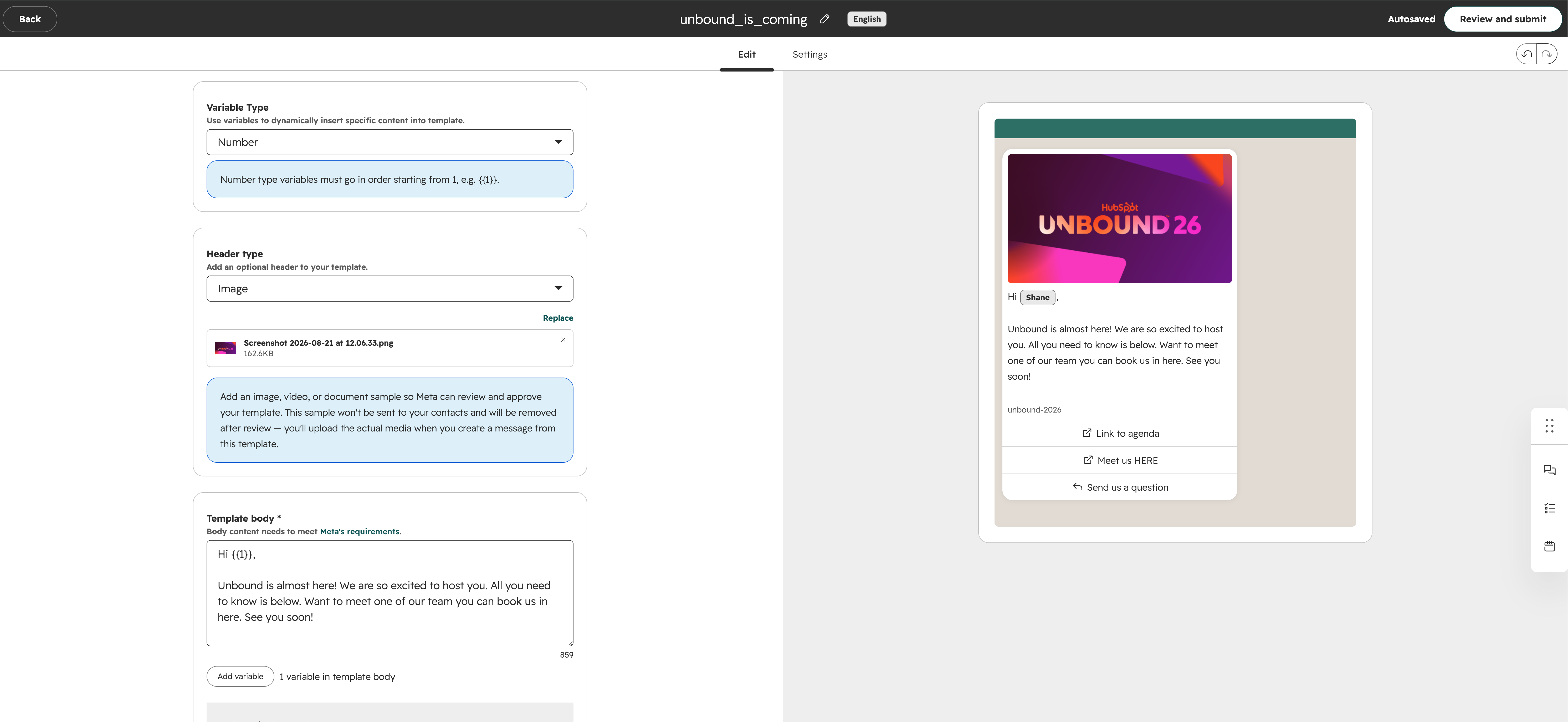Click the template name unbound_is_coming
This screenshot has width=1568, height=722.
pos(743,19)
